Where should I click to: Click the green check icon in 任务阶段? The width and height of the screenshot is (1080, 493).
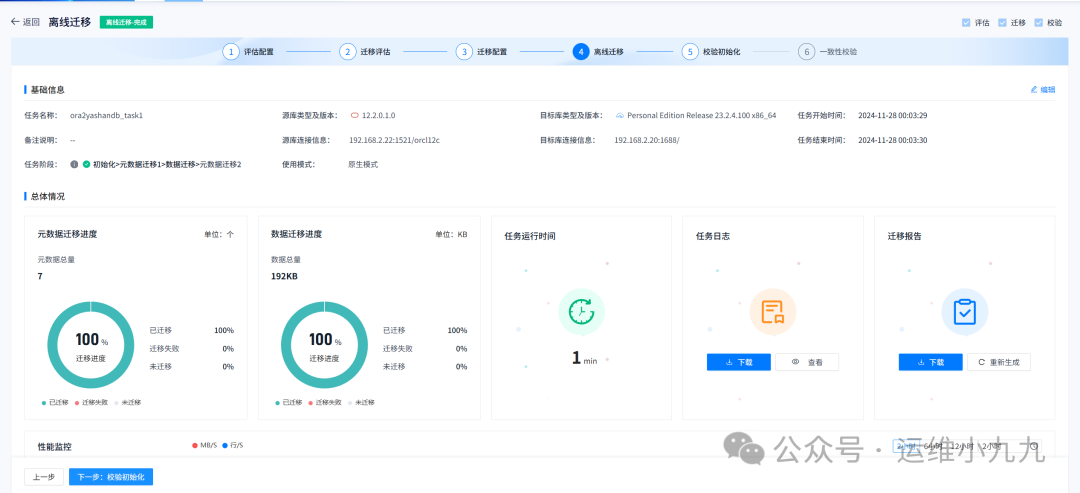[x=86, y=165]
